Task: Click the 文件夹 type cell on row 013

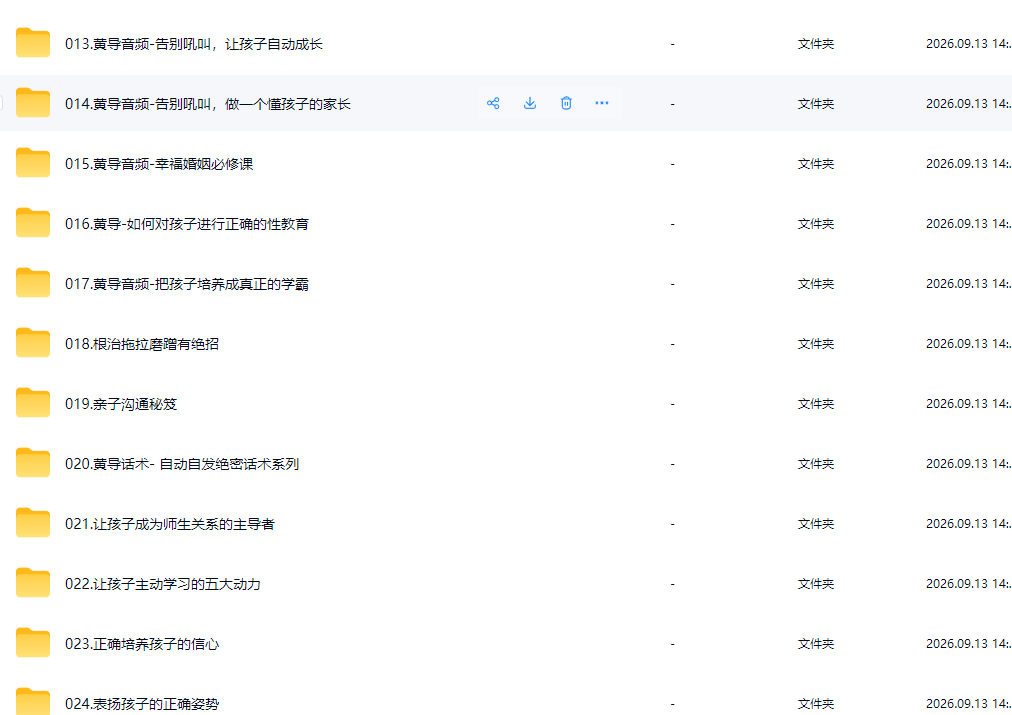Action: [x=816, y=44]
